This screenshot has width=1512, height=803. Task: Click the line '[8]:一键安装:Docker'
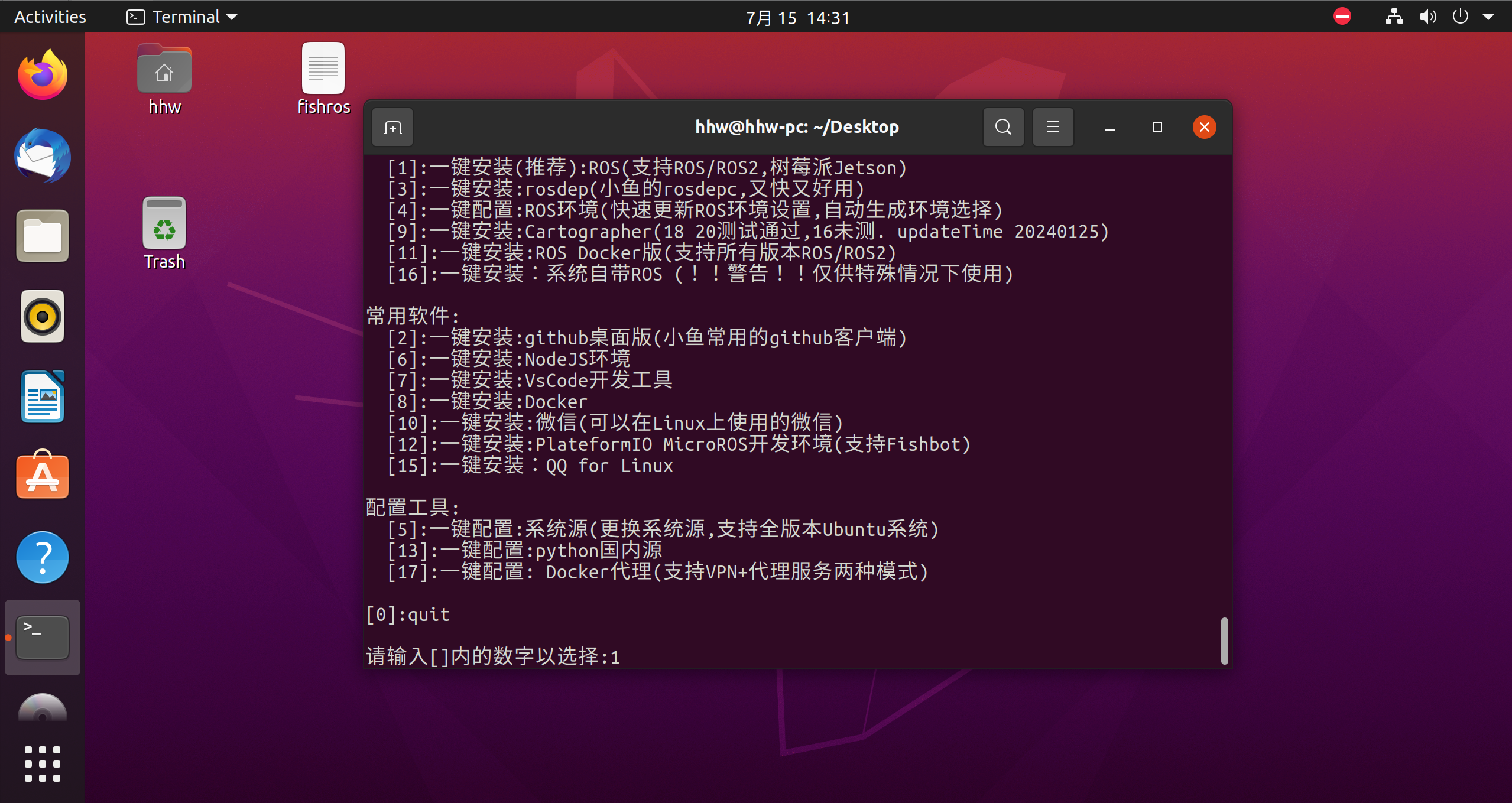pos(487,401)
